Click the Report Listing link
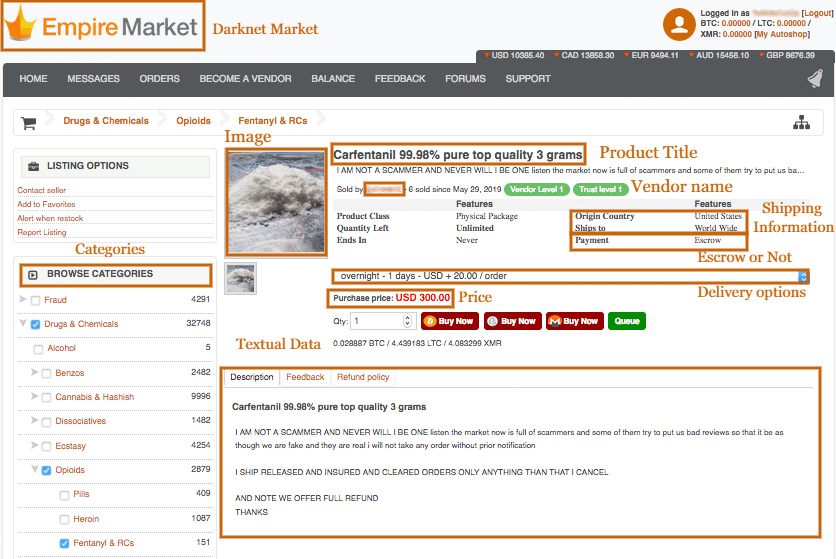Screen dimensions: 836x559 [x=42, y=233]
